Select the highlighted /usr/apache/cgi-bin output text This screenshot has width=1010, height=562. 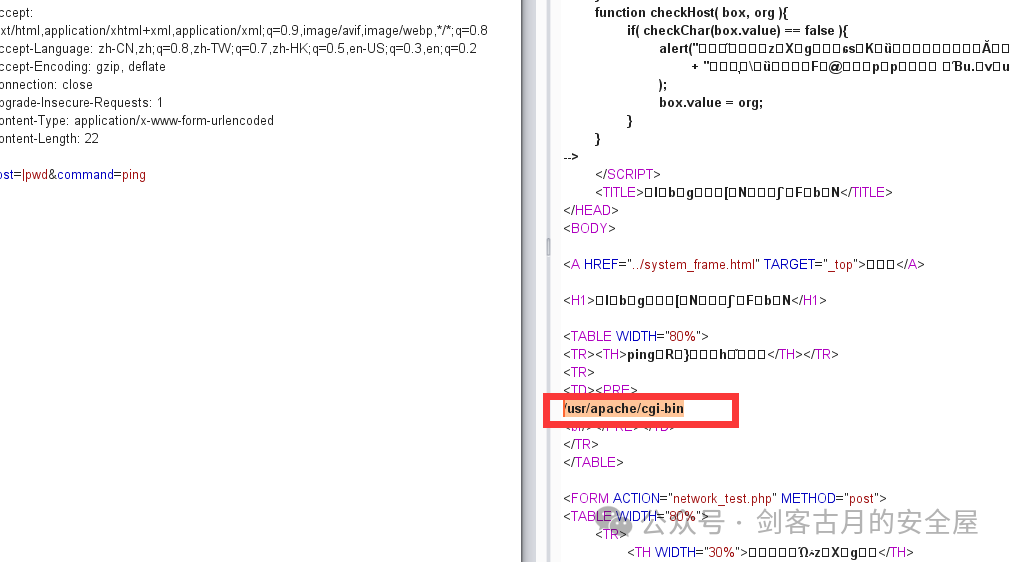tap(624, 409)
